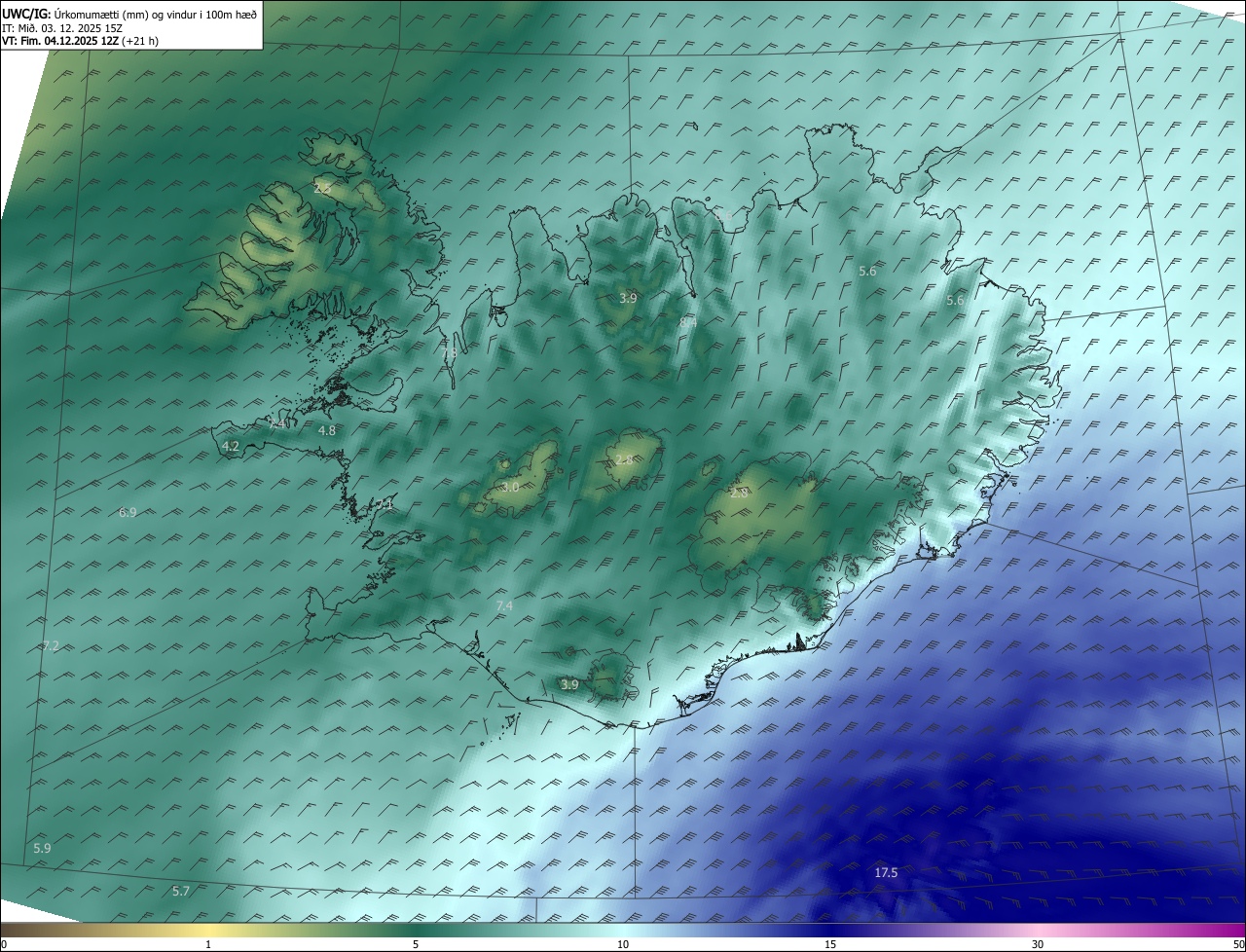Click the 5.7 value label
The image size is (1246, 952).
[181, 892]
